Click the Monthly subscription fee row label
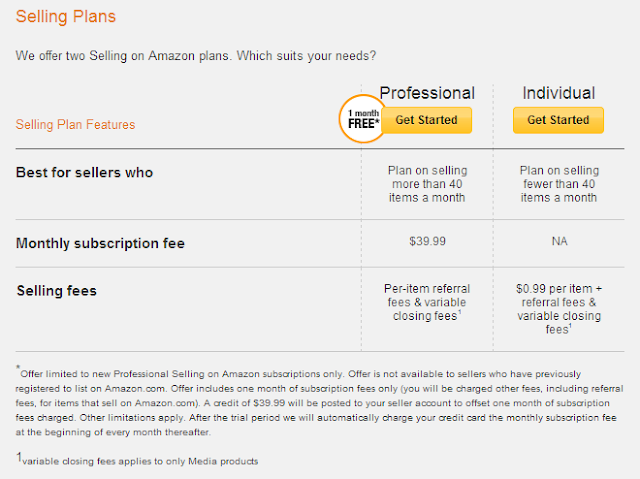This screenshot has width=640, height=479. (x=100, y=244)
